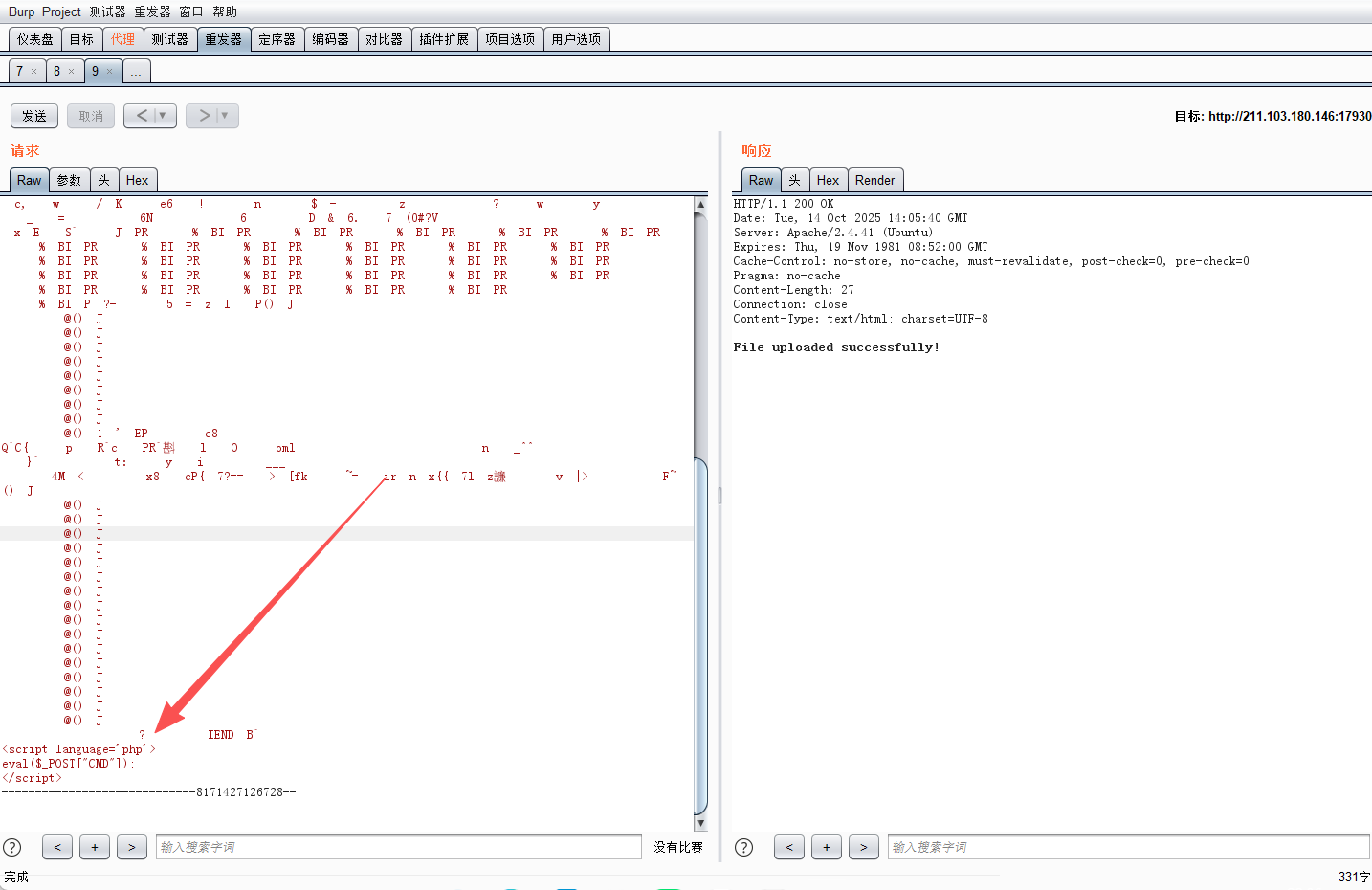Viewport: 1372px width, 890px height.
Task: Open the back history dropdown arrow
Action: 164,116
